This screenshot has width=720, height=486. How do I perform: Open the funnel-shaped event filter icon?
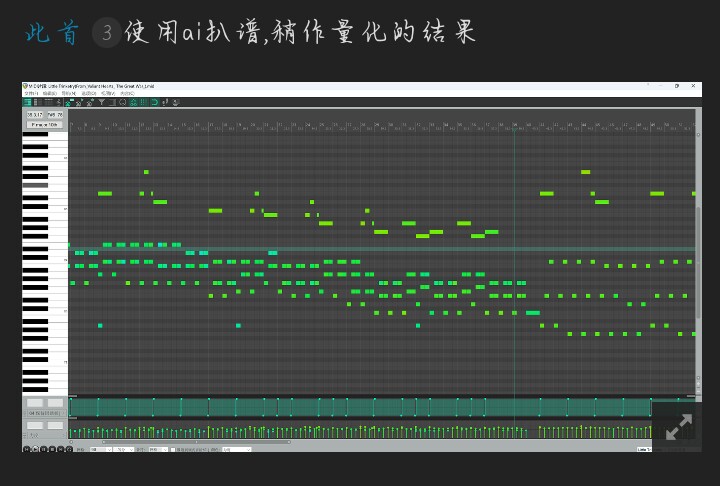coord(101,102)
